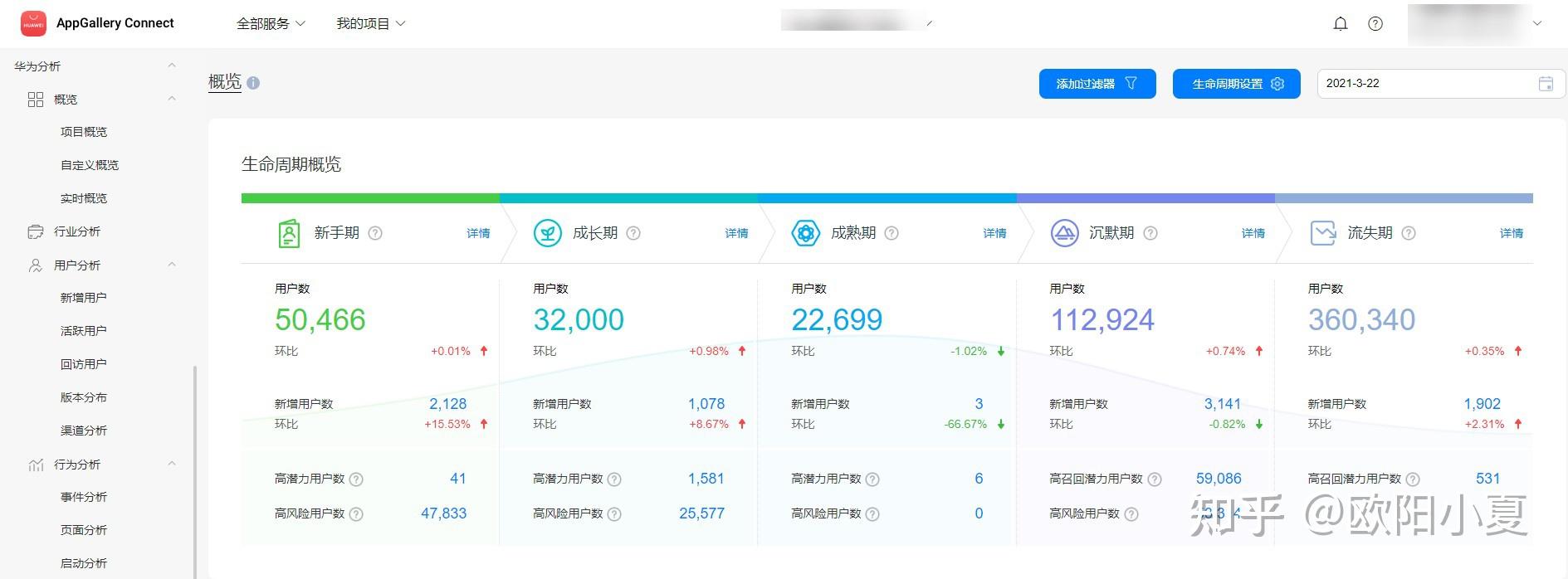Open 页面分析 in sidebar
The image size is (1568, 579).
click(x=84, y=530)
